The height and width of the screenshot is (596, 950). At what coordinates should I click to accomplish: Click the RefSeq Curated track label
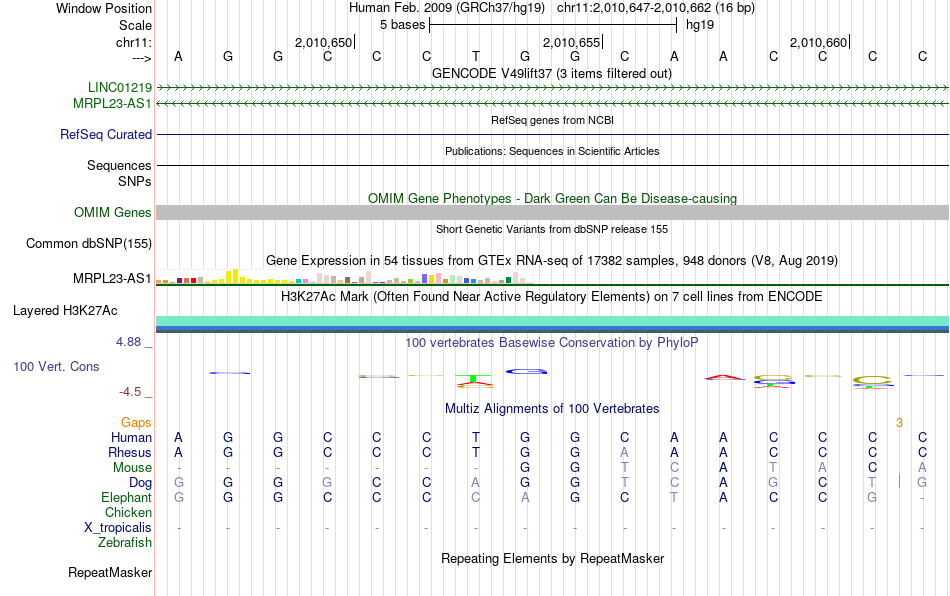(105, 134)
